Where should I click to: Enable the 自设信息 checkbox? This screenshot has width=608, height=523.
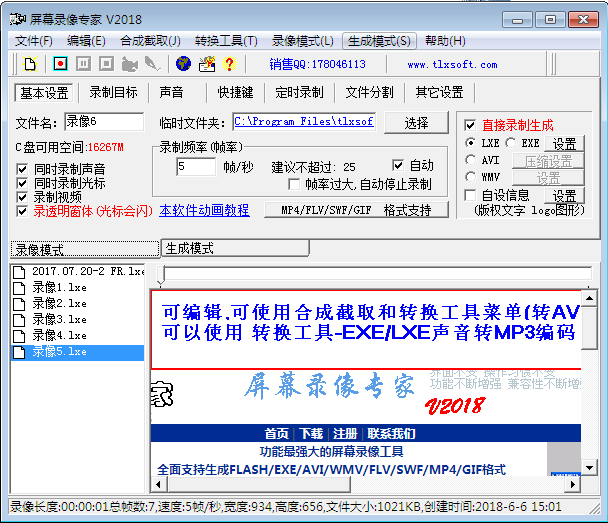pyautogui.click(x=471, y=195)
